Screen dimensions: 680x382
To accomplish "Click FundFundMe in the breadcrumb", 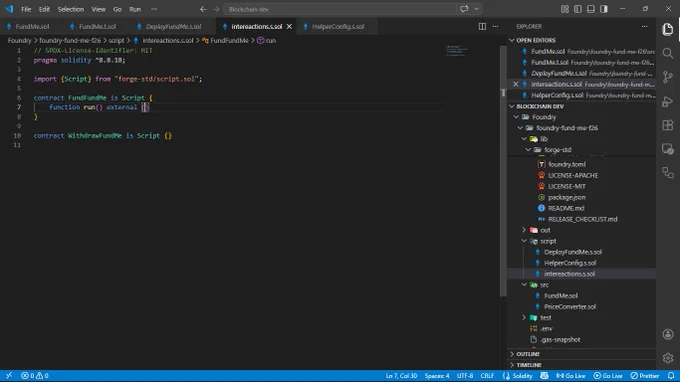I will click(x=229, y=40).
